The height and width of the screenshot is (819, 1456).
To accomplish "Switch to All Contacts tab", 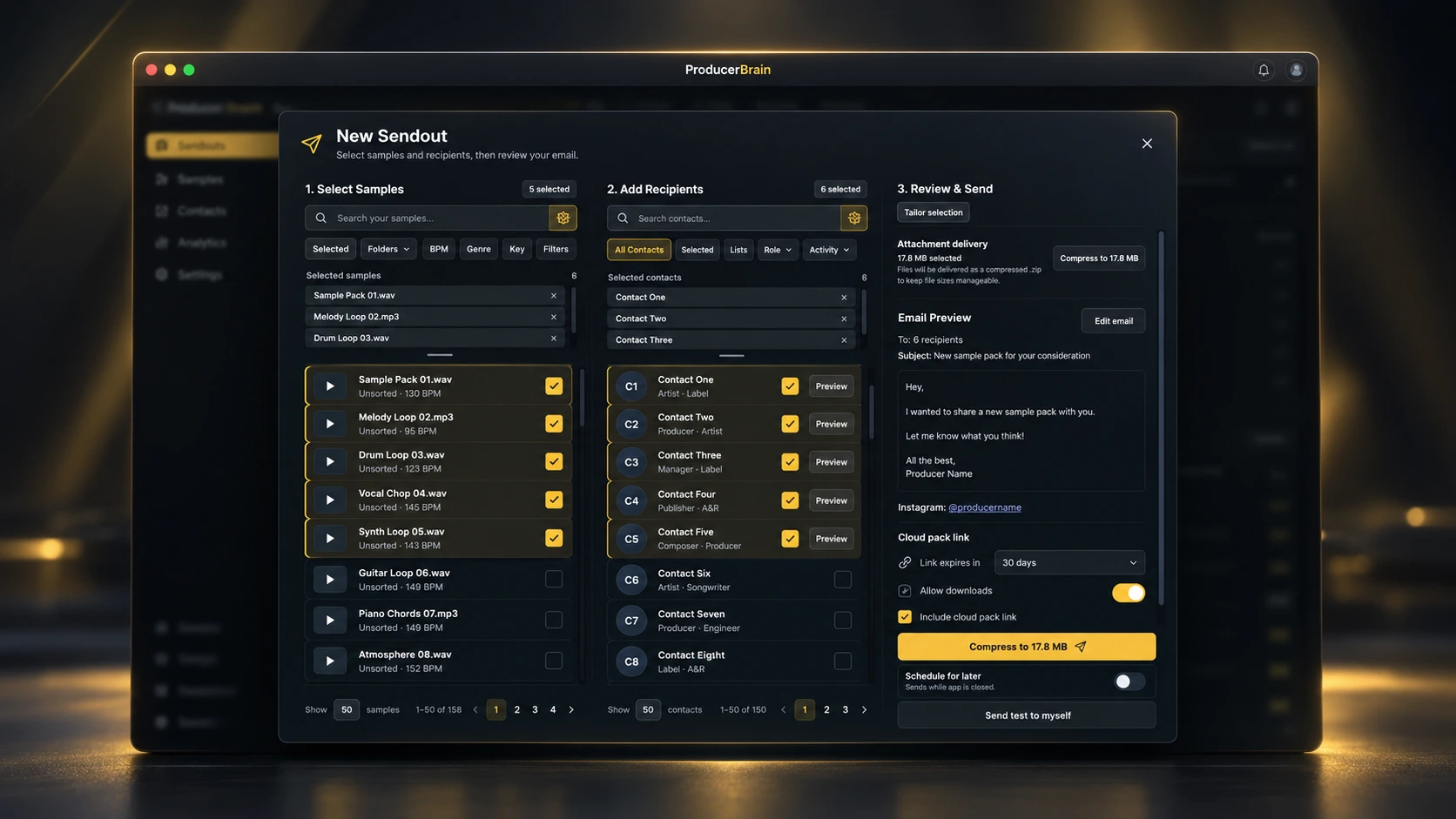I will 639,251.
